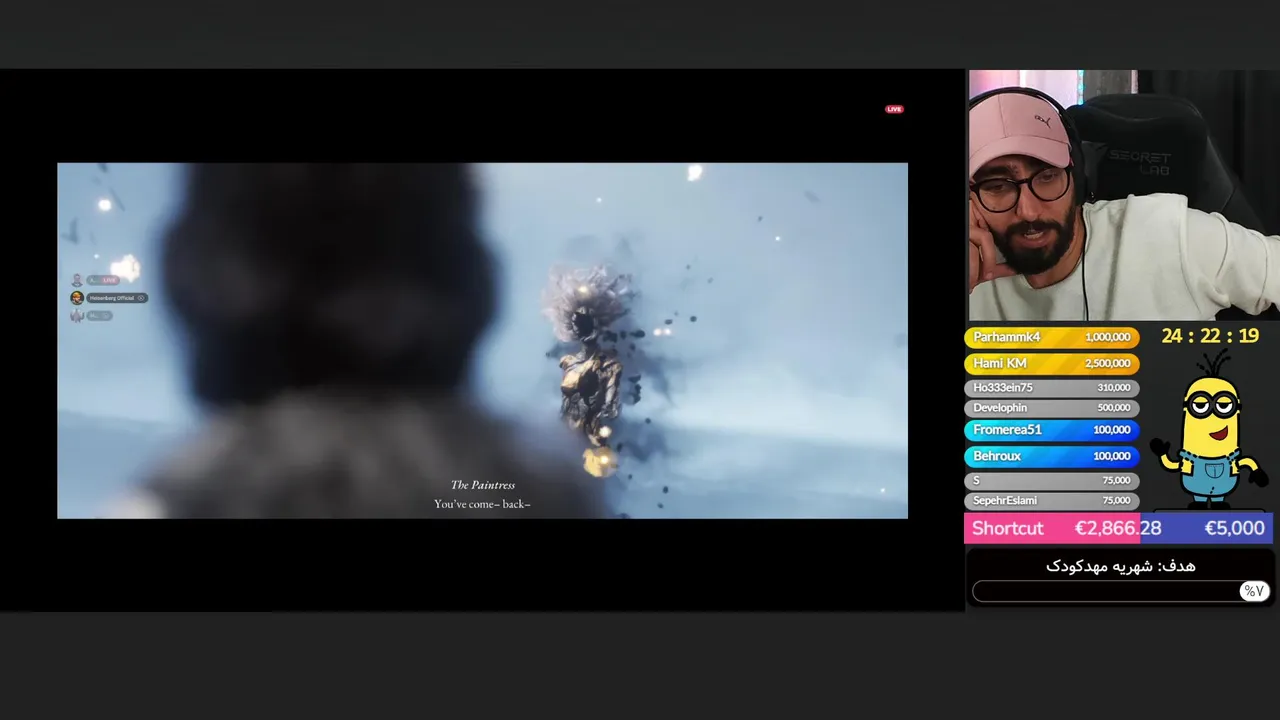The height and width of the screenshot is (720, 1280).
Task: Click the Heisenberg Official avatar icon
Action: point(77,298)
